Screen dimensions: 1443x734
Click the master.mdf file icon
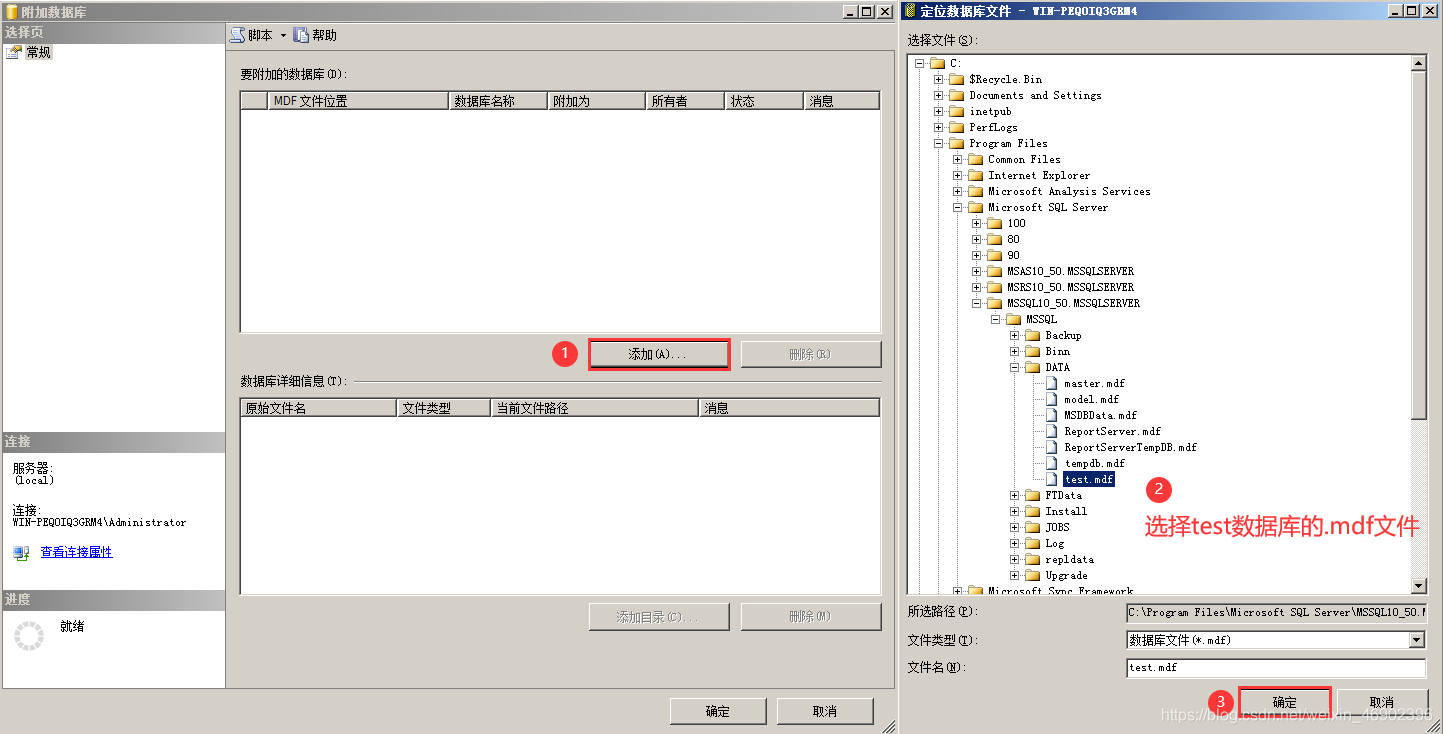pos(1052,383)
